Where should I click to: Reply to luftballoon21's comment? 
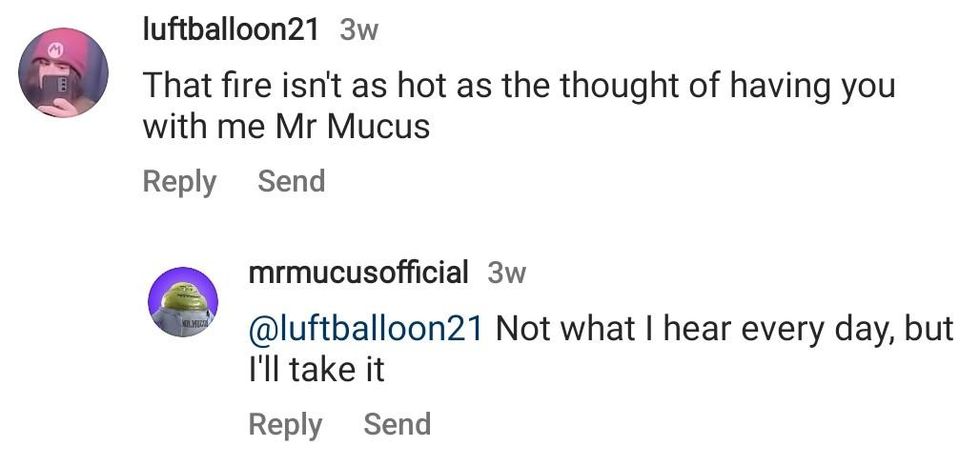(x=179, y=181)
